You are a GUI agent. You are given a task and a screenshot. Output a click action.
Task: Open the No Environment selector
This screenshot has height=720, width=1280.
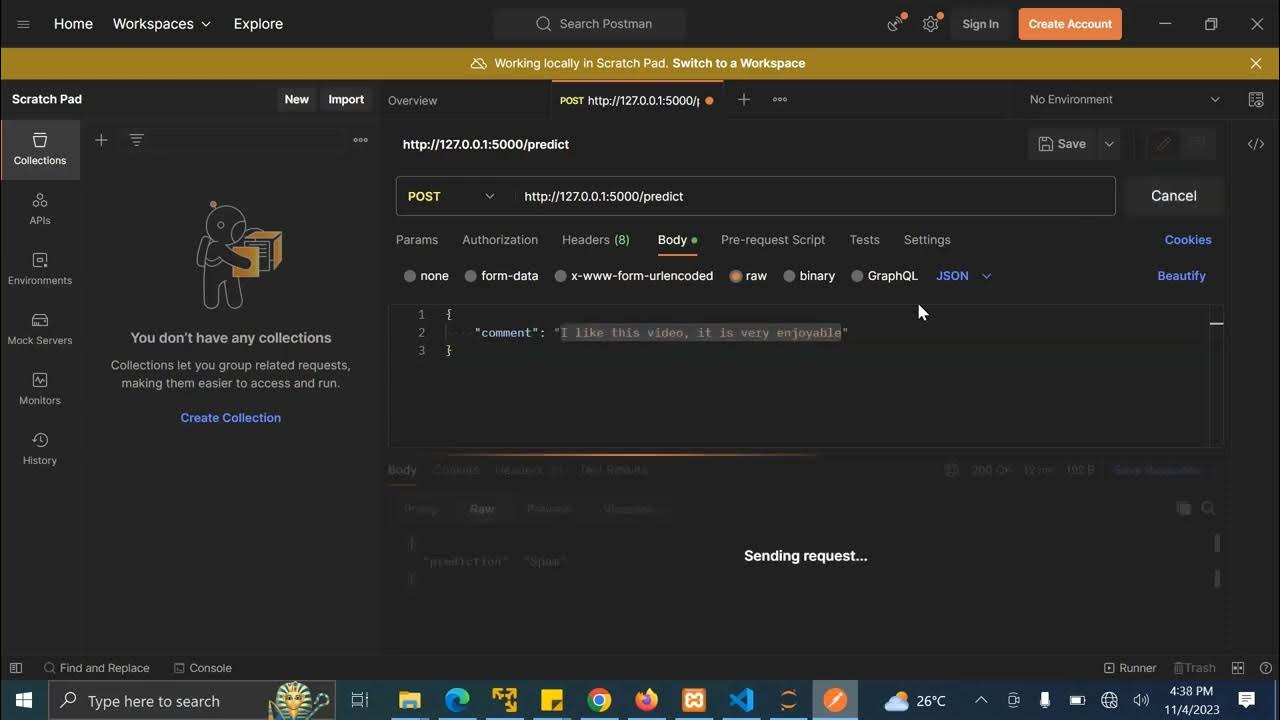tap(1124, 99)
